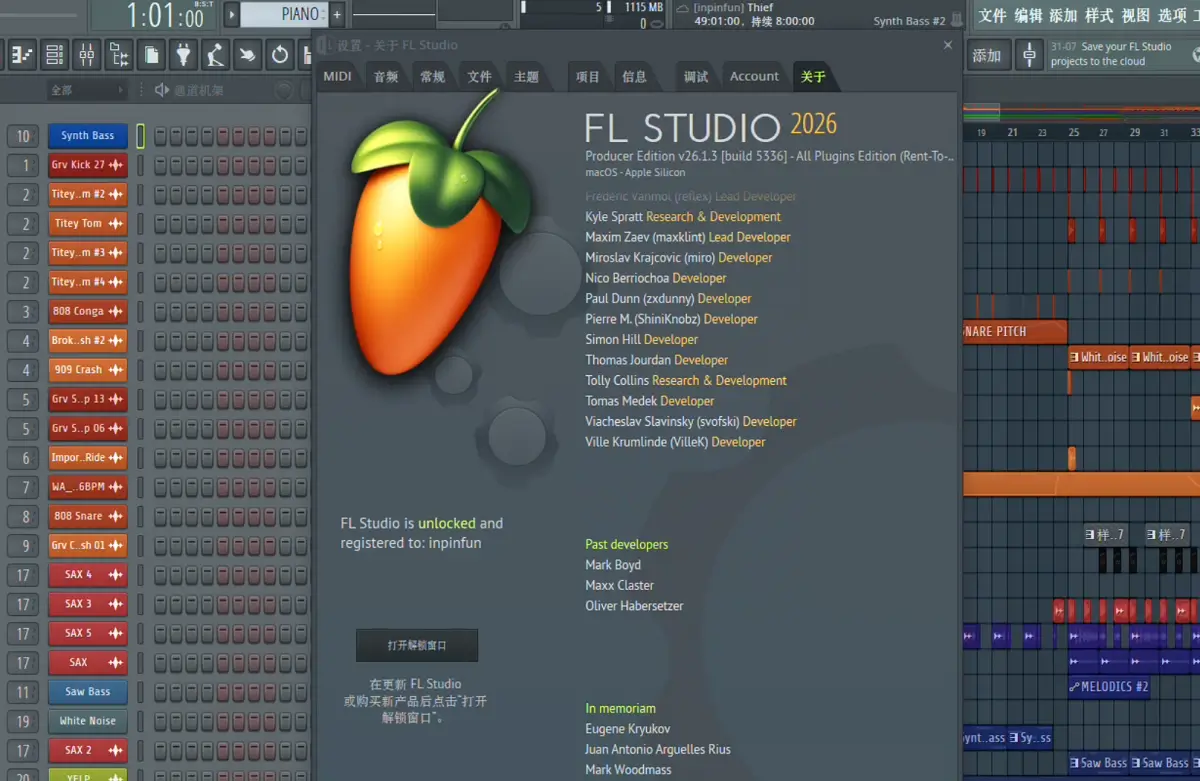Click waveform icon on 808 Conga channel
The height and width of the screenshot is (781, 1200).
(117, 311)
